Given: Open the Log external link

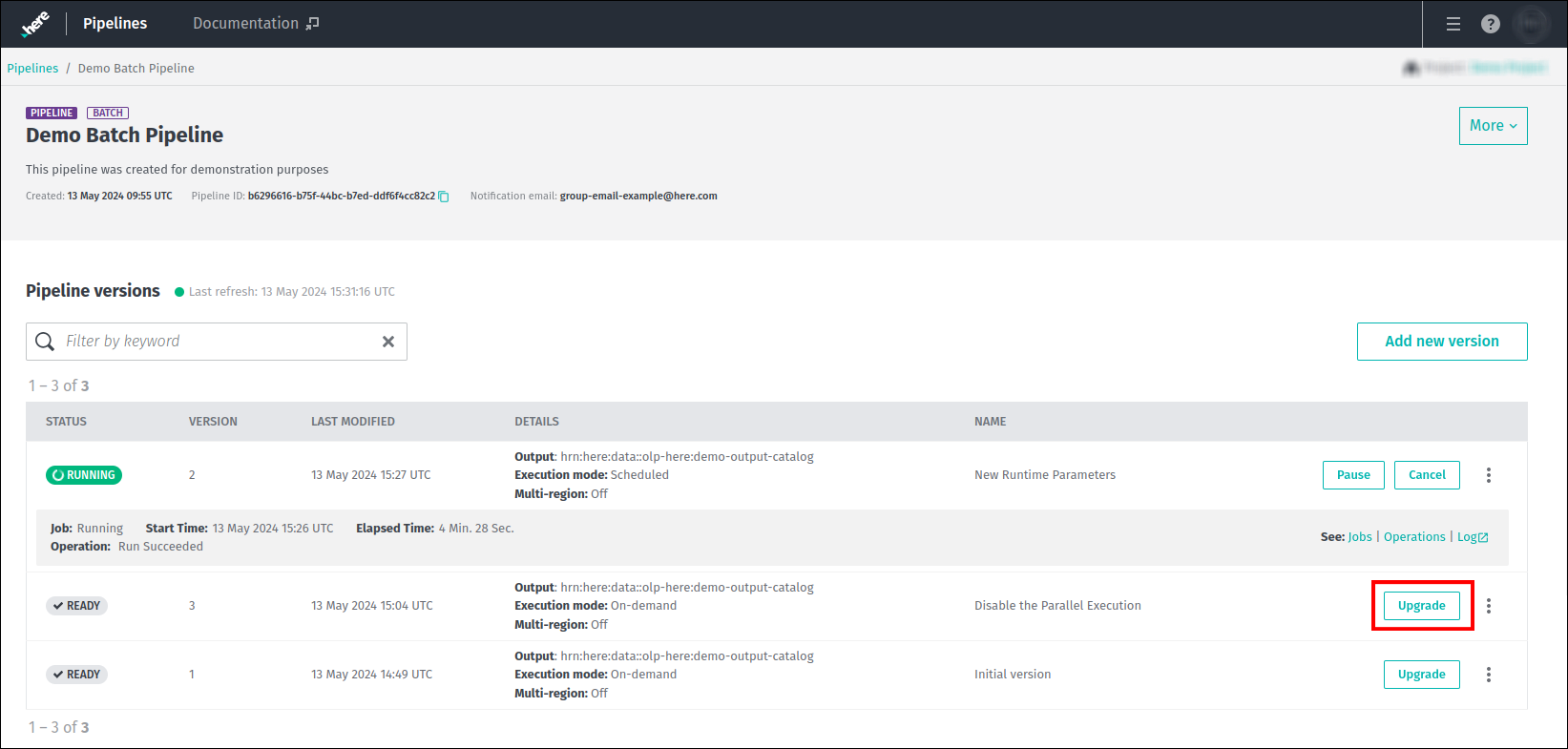Looking at the screenshot, I should pos(1473,537).
